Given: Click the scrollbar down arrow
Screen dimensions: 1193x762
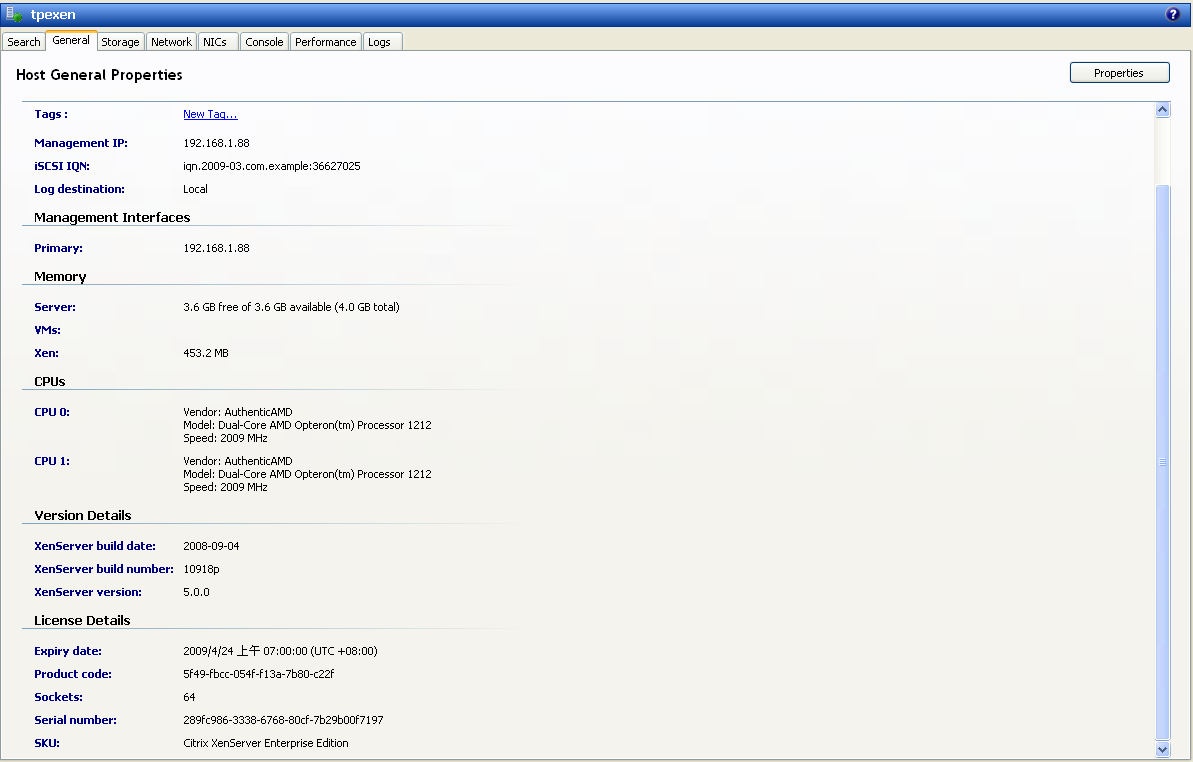Looking at the screenshot, I should pos(1162,749).
